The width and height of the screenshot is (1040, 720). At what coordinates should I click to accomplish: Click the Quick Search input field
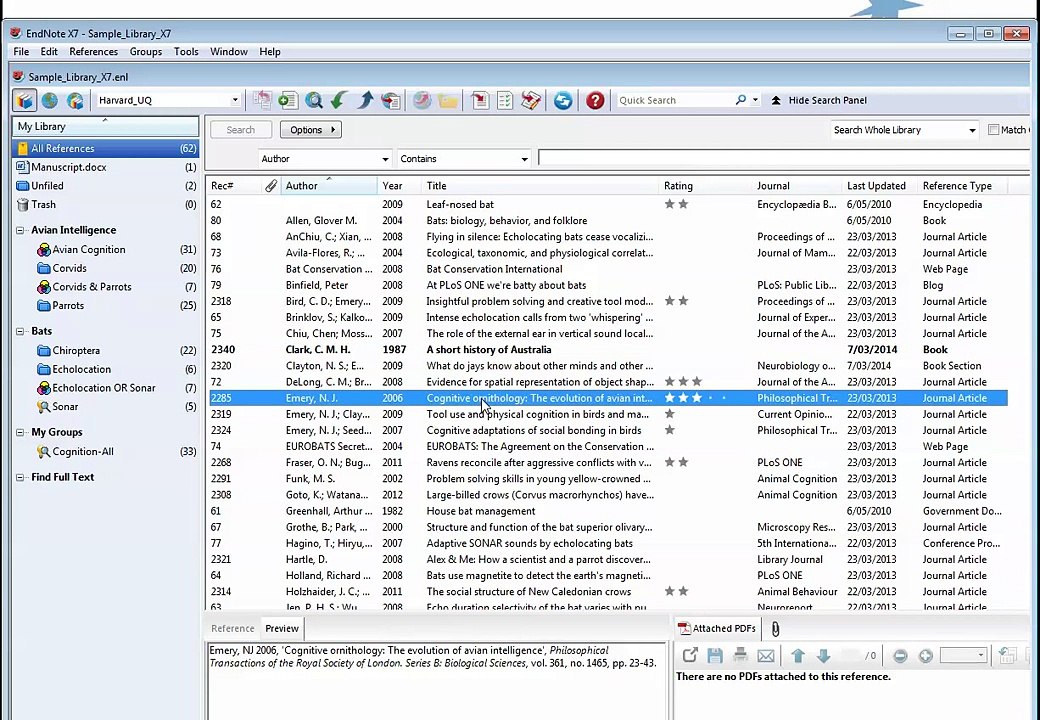click(673, 100)
